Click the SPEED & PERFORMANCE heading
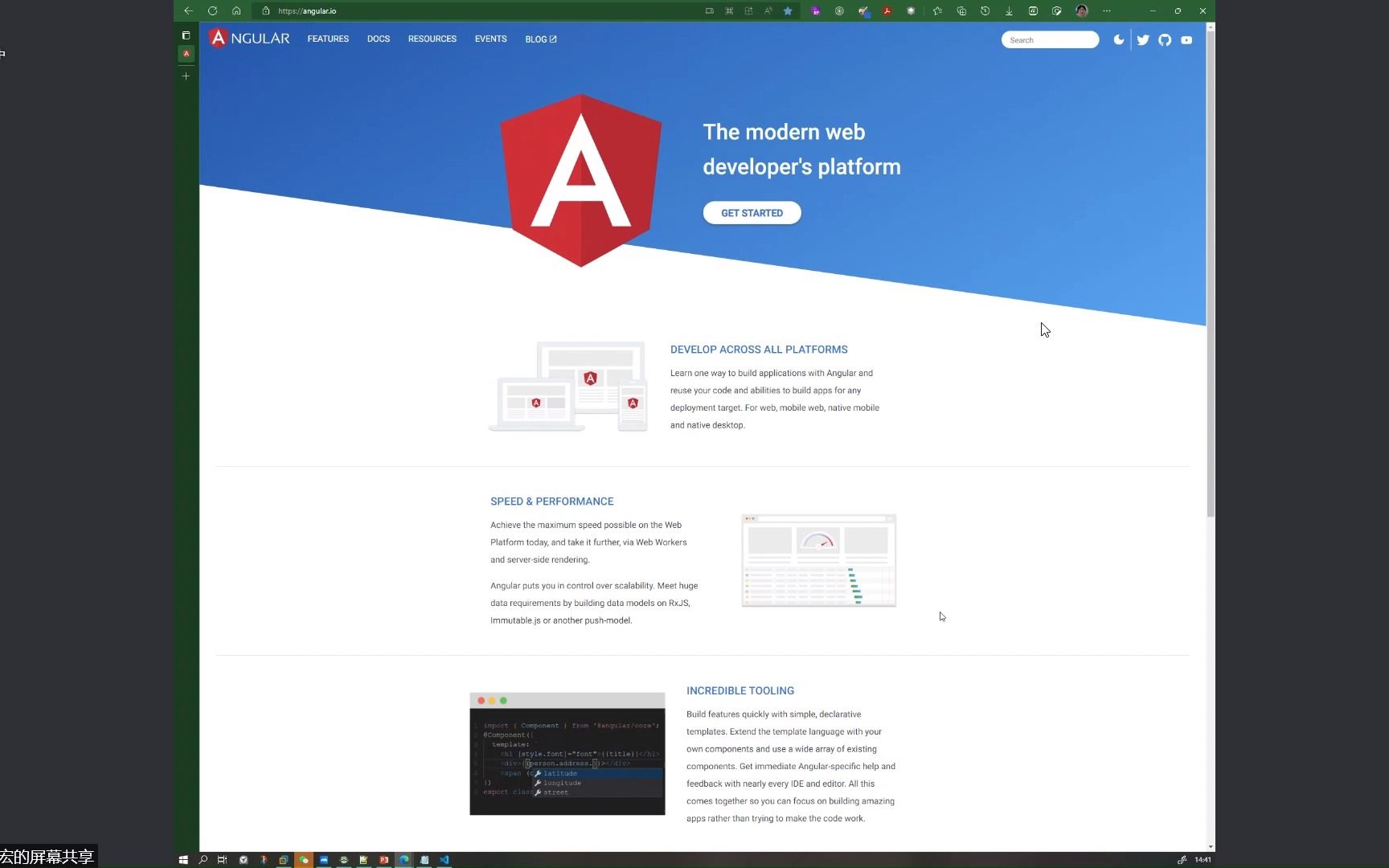The image size is (1389, 868). [551, 502]
